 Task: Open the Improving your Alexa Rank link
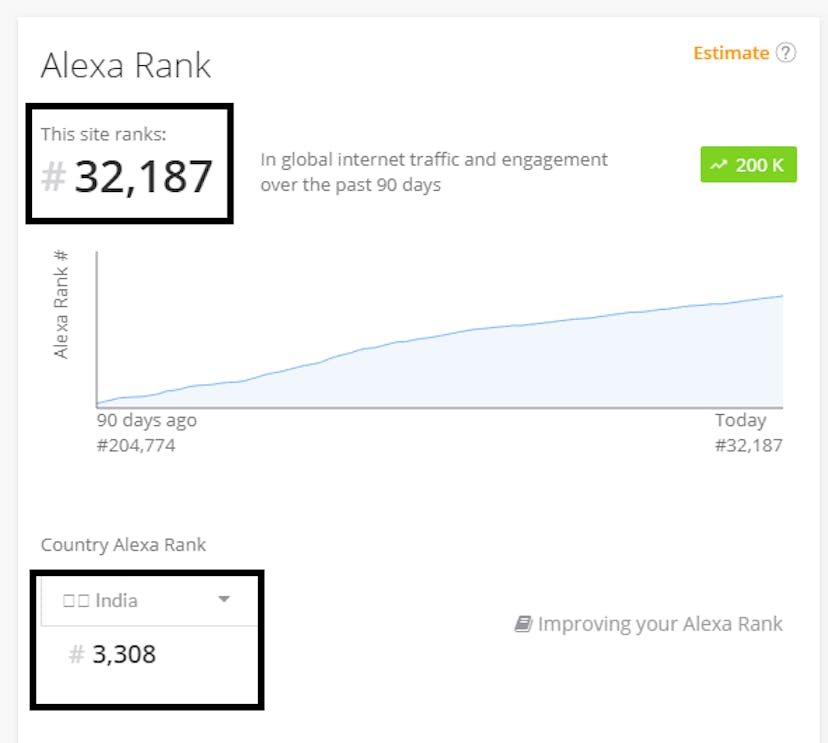(x=648, y=624)
